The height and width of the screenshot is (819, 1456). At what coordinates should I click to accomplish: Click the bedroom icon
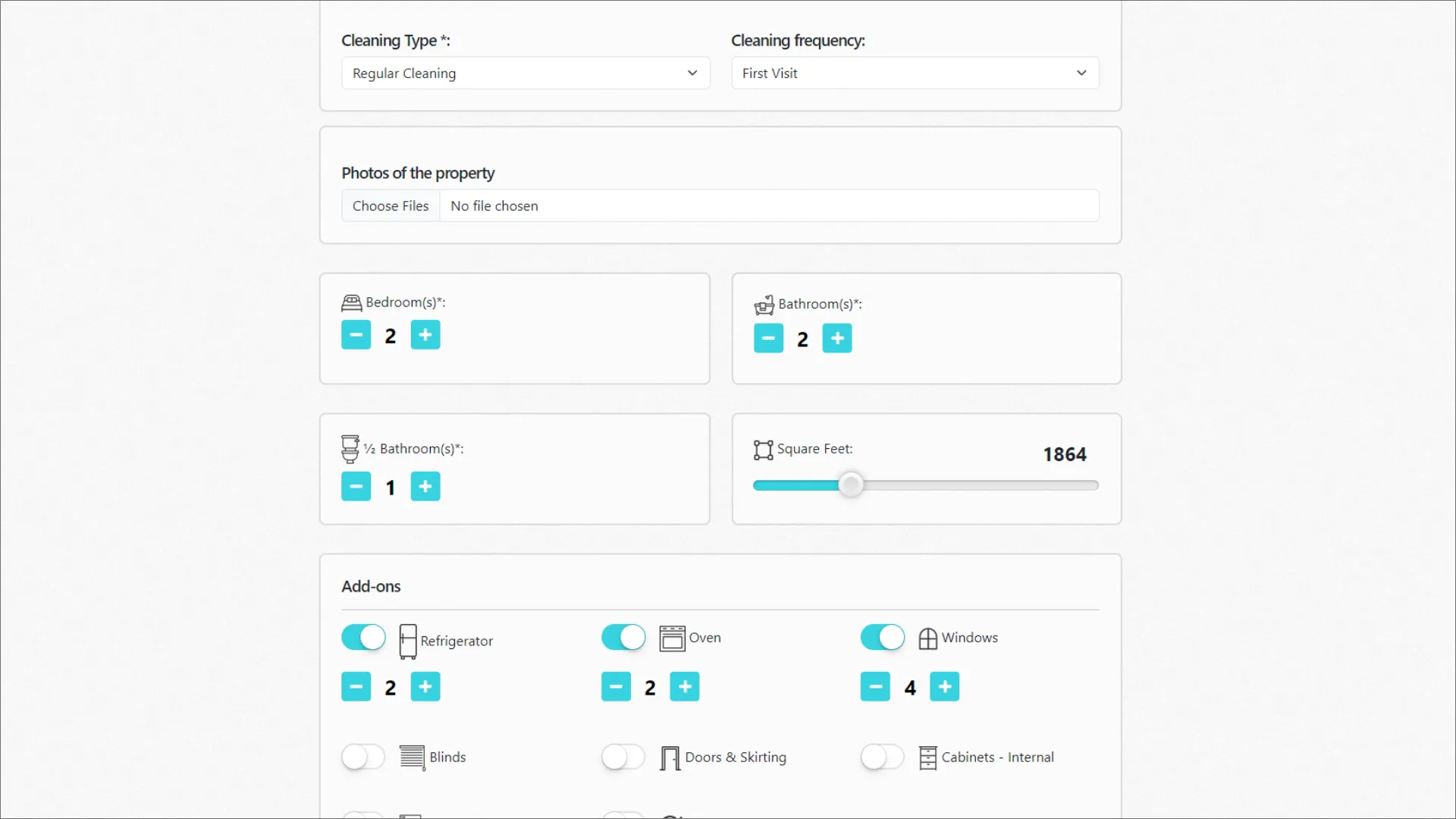351,302
